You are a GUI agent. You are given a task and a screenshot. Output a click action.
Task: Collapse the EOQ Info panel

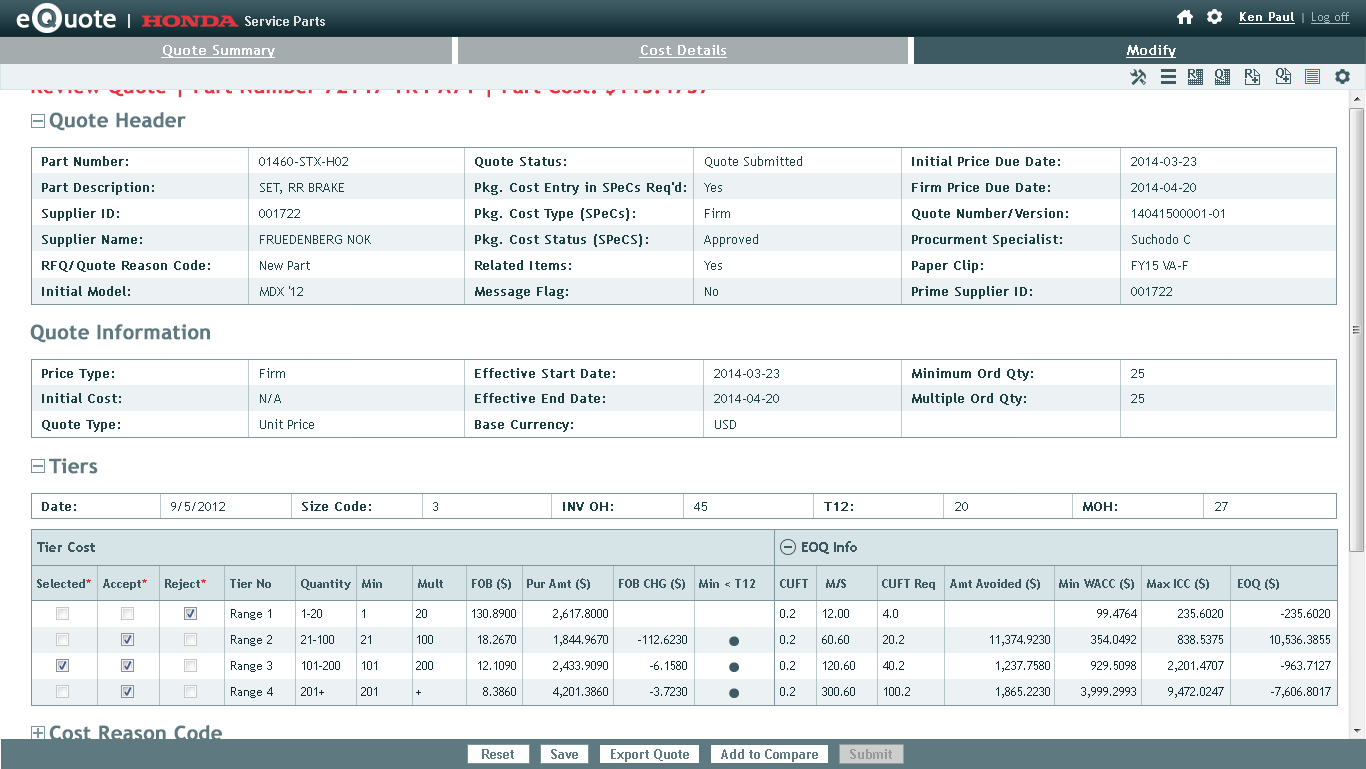click(x=788, y=548)
